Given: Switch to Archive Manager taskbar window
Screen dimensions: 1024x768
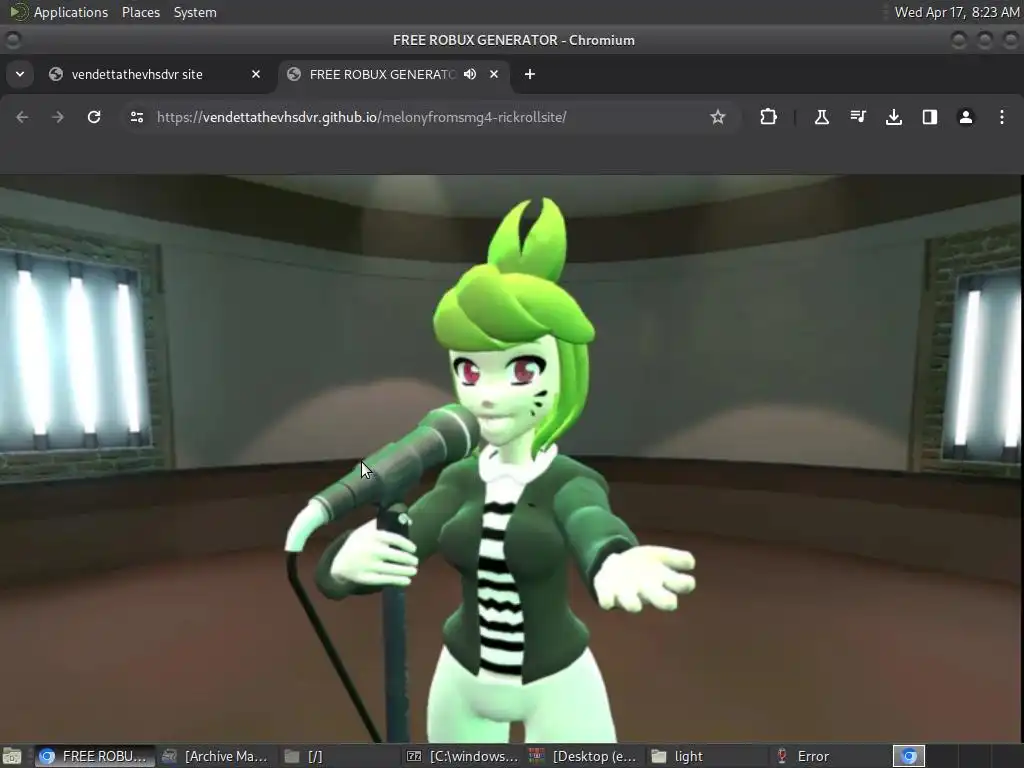Looking at the screenshot, I should [x=216, y=756].
